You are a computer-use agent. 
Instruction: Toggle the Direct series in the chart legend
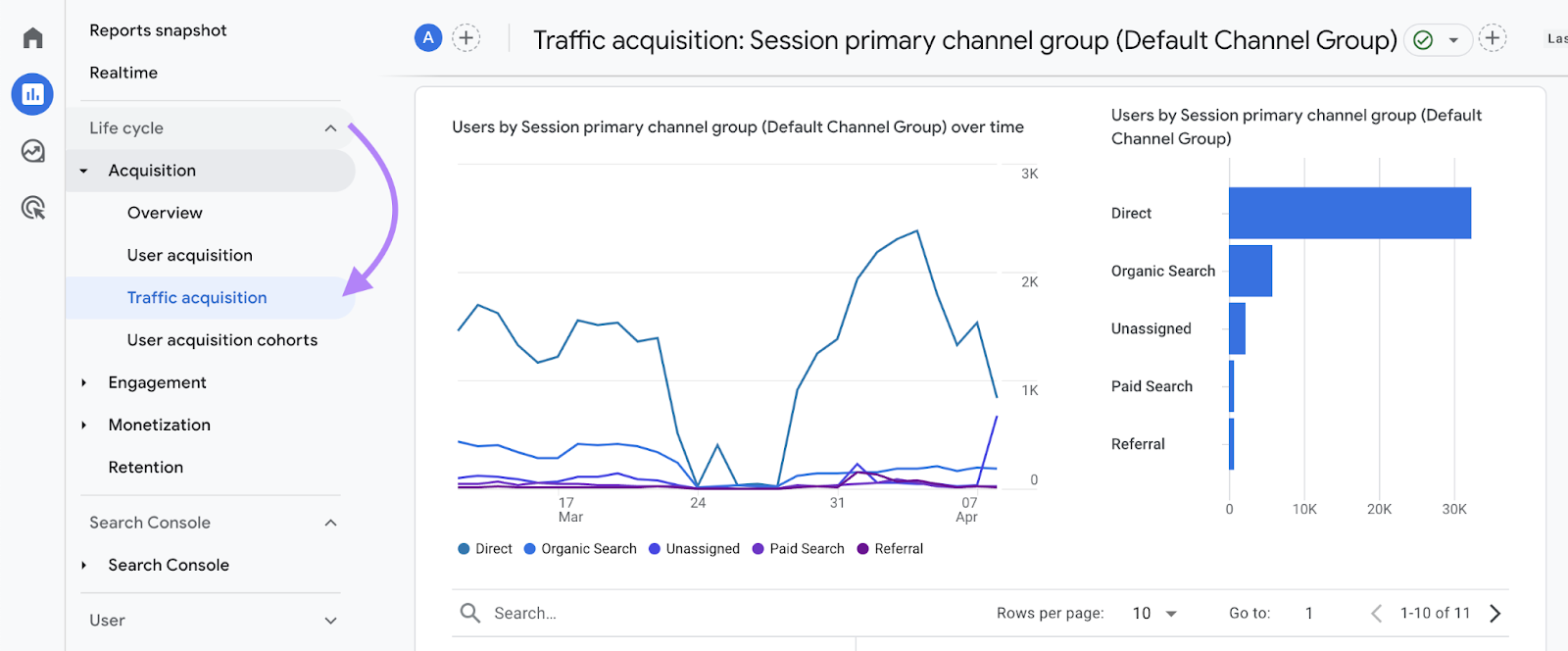pos(485,548)
